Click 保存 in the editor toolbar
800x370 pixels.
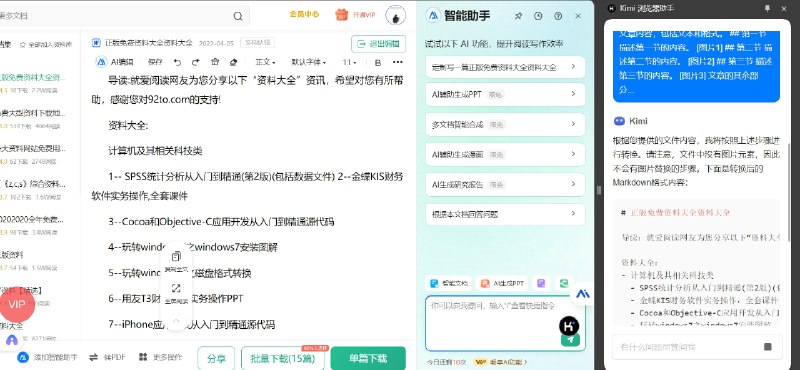pyautogui.click(x=155, y=62)
